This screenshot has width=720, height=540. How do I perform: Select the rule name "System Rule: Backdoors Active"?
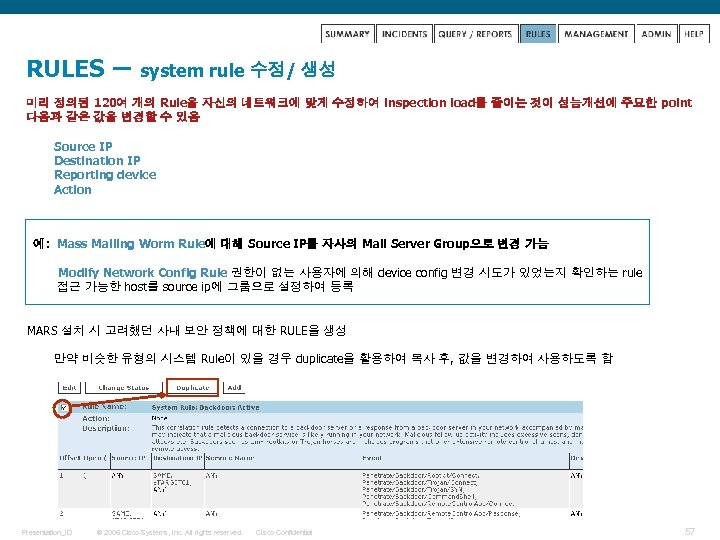[205, 407]
